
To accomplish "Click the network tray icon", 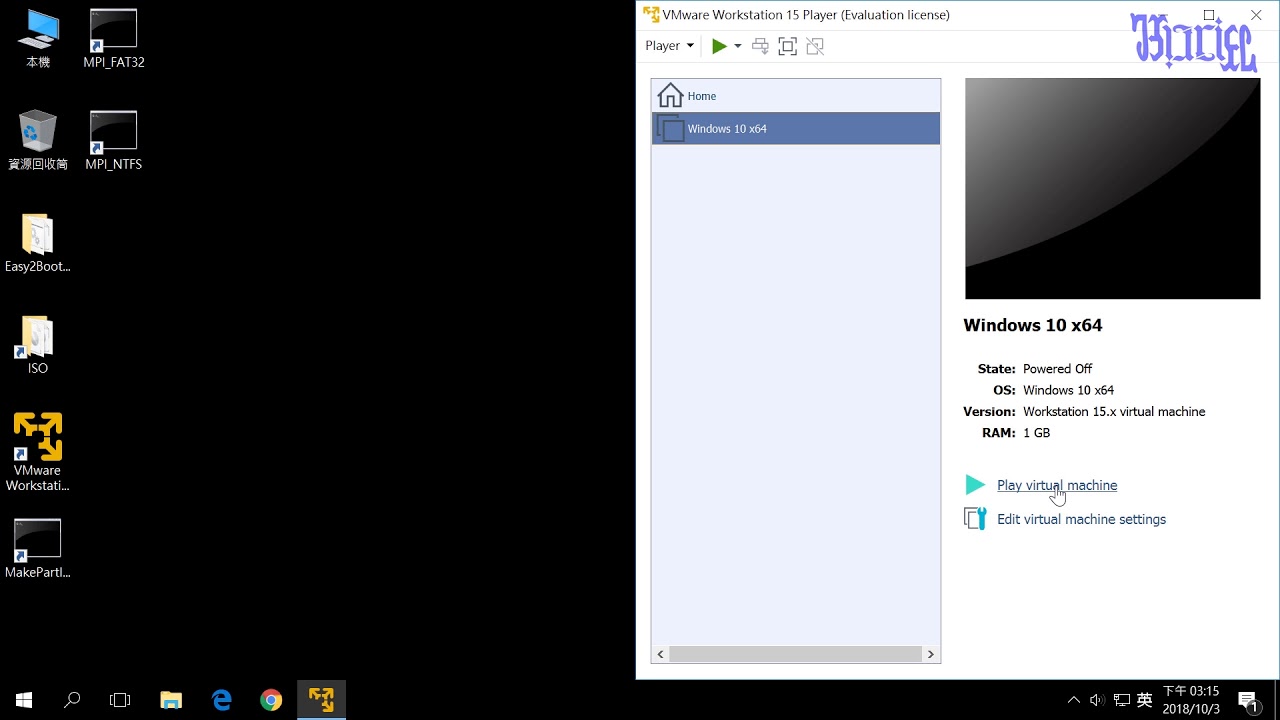I will click(1122, 700).
